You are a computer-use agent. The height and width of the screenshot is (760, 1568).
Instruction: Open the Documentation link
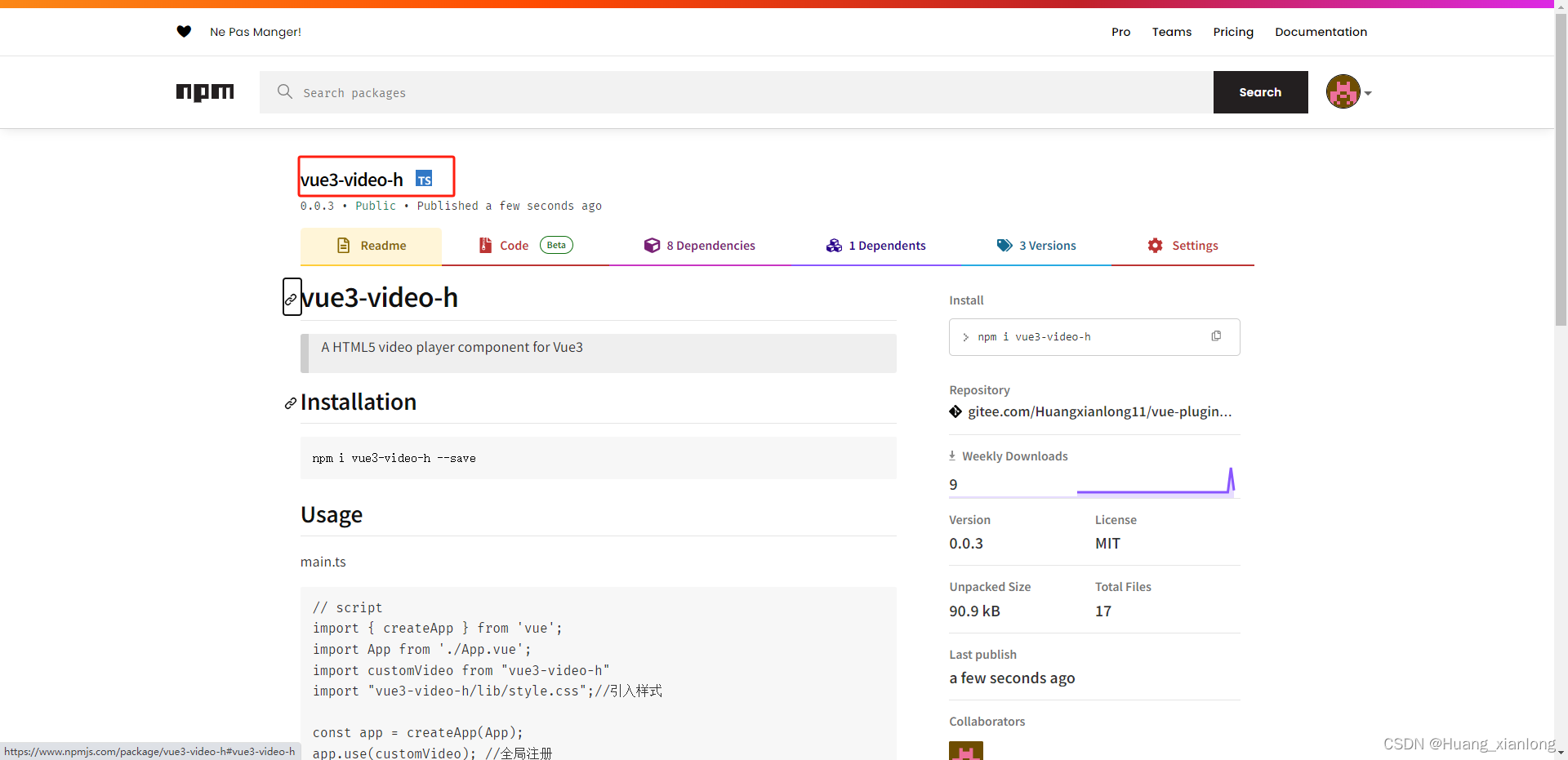pos(1321,32)
